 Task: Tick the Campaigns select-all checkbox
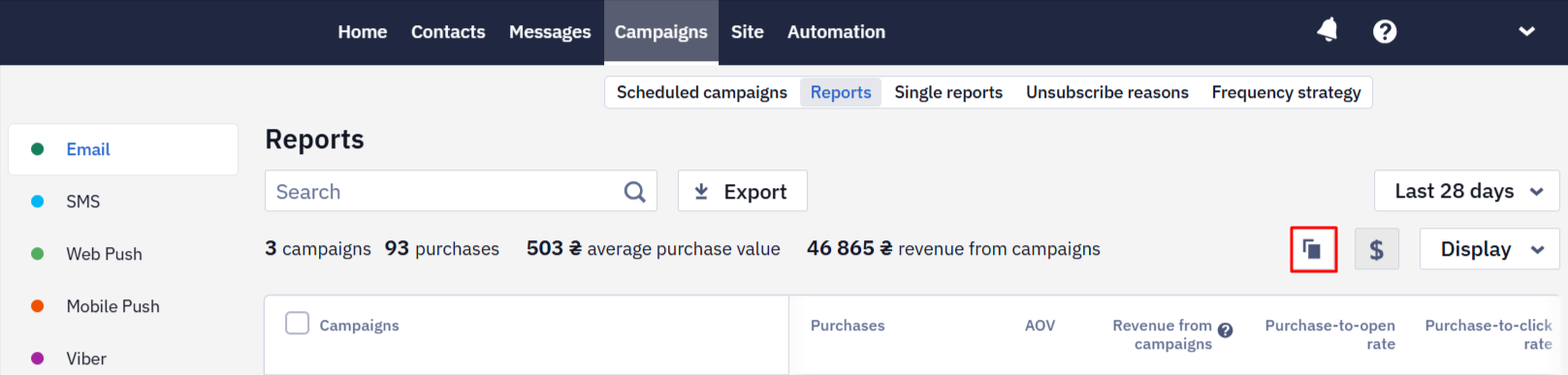pyautogui.click(x=297, y=323)
